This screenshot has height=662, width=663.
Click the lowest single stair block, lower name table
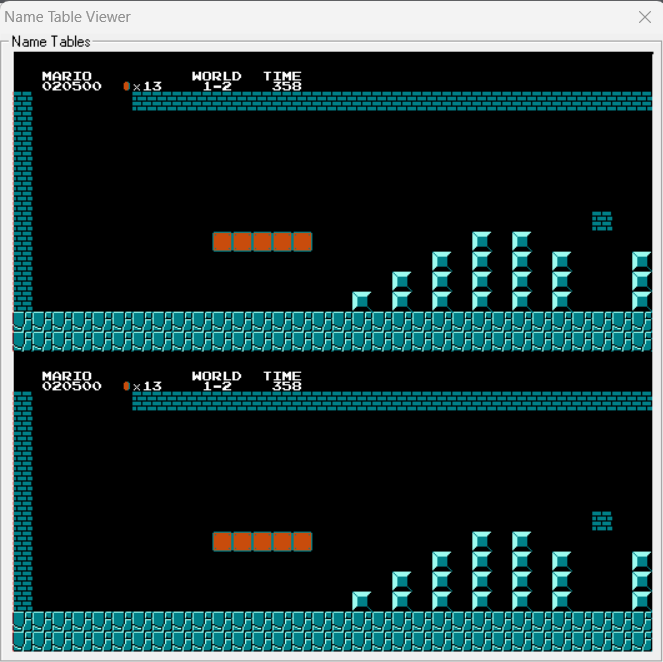(362, 601)
